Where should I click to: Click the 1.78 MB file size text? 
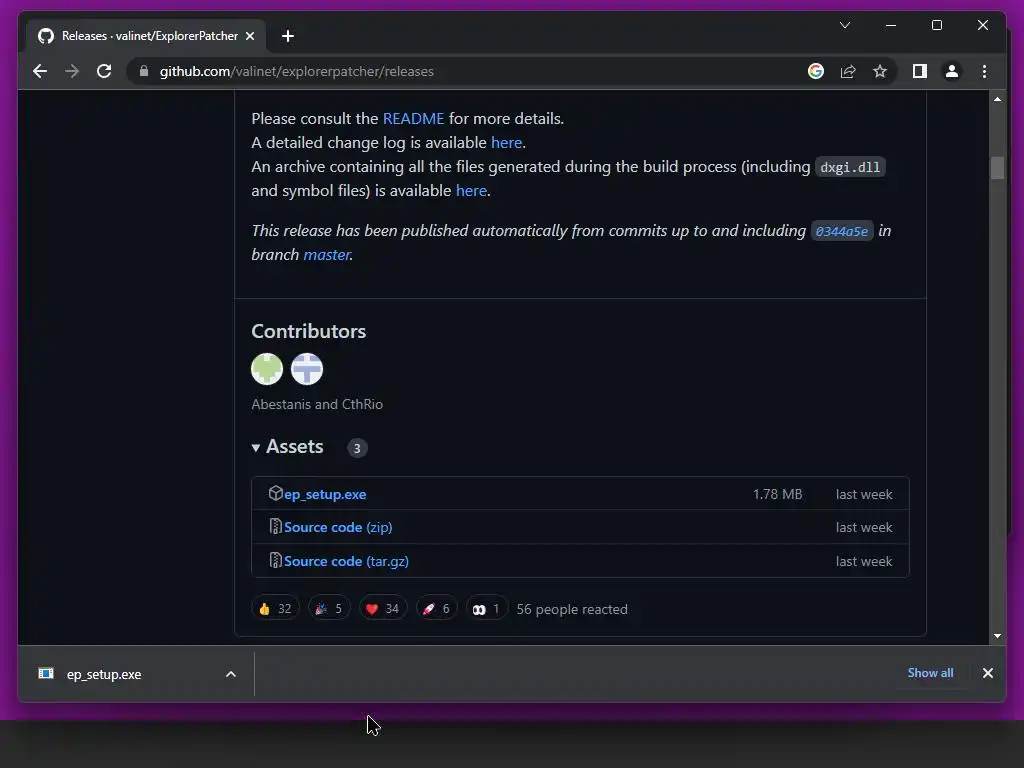[777, 494]
